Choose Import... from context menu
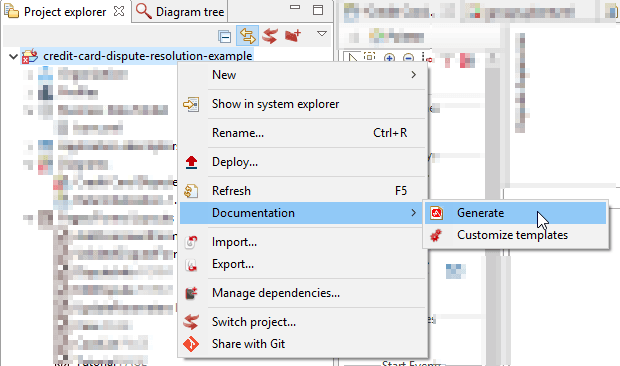This screenshot has width=620, height=366. (303, 242)
